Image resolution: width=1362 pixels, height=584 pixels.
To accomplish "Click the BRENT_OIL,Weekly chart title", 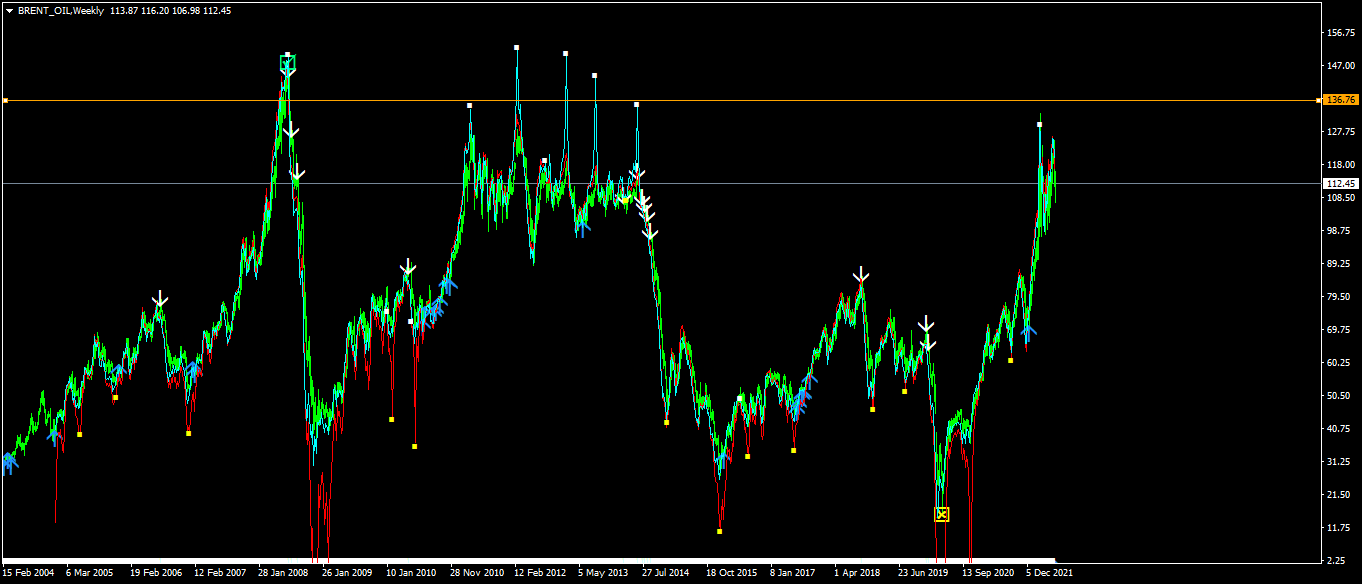I will 61,11.
